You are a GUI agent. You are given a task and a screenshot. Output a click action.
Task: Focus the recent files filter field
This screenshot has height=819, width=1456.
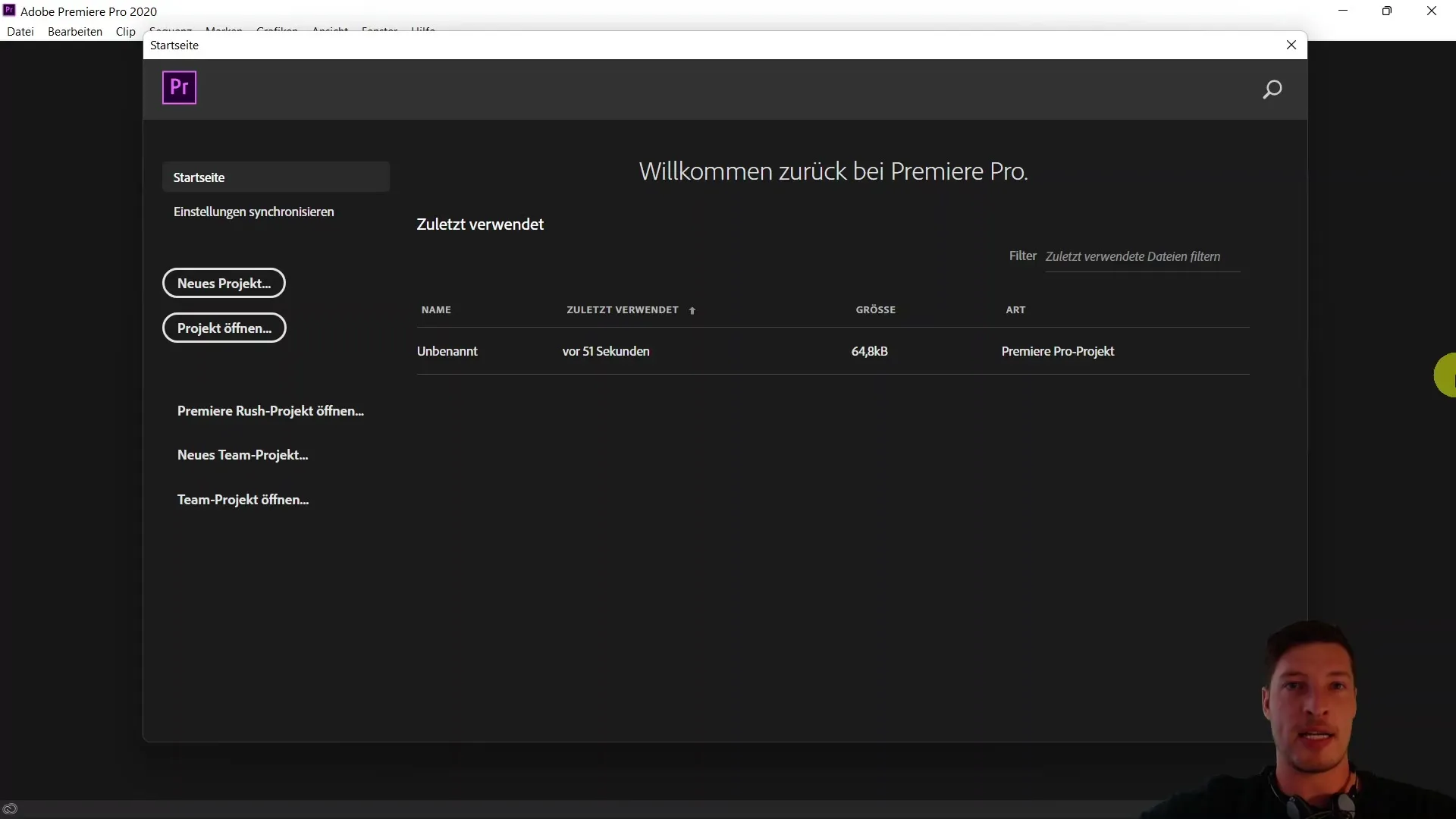tap(1142, 256)
